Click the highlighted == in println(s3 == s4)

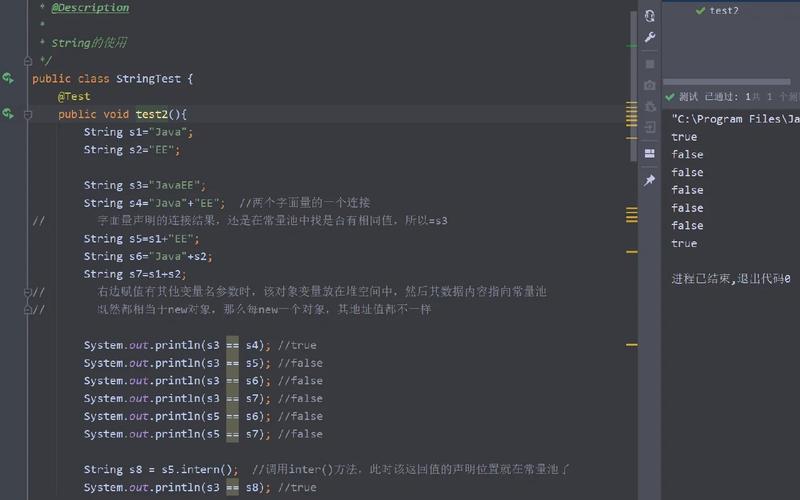[232, 345]
